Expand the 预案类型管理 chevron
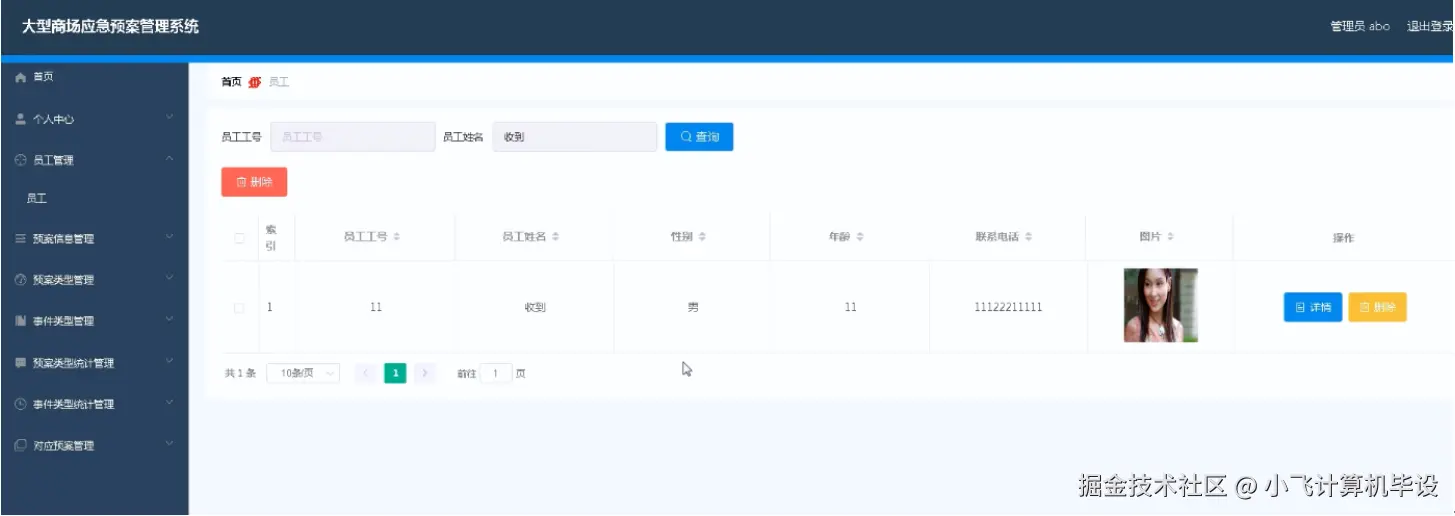This screenshot has width=1455, height=516. click(x=169, y=279)
